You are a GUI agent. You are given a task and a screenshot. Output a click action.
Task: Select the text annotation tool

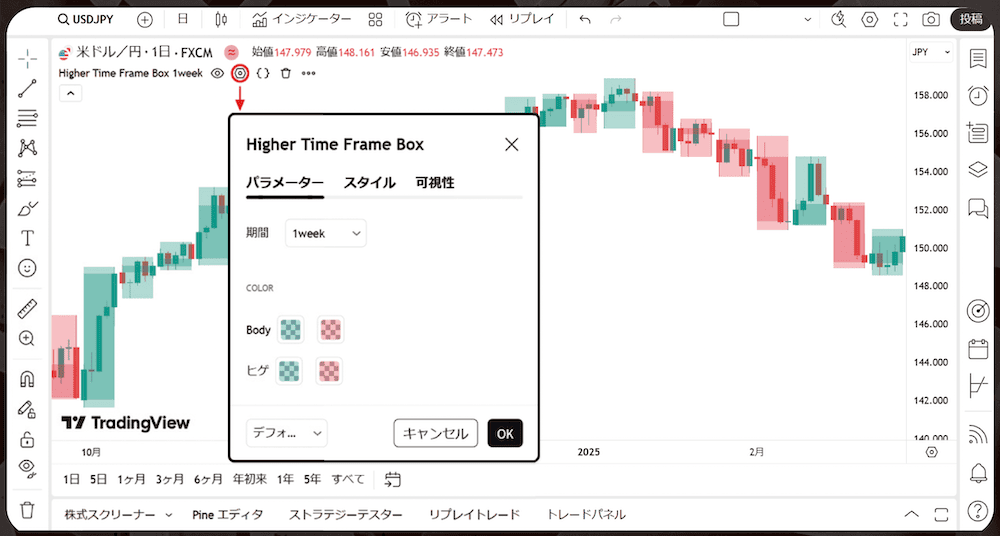coord(27,238)
